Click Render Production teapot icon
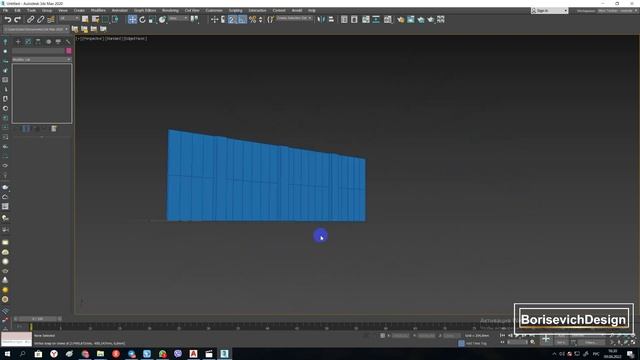The height and width of the screenshot is (360, 640). [431, 19]
